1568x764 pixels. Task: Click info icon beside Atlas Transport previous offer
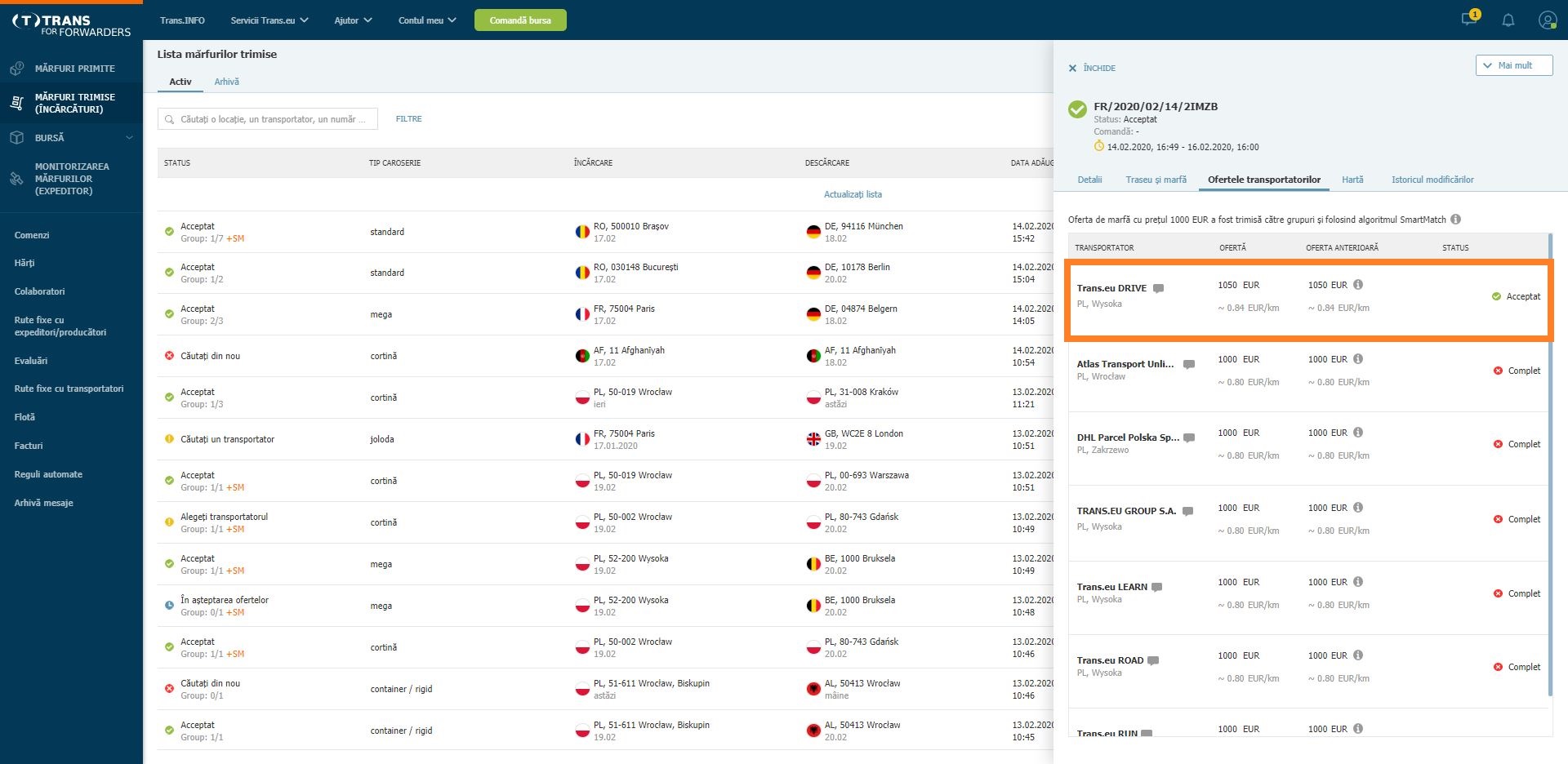(x=1358, y=359)
